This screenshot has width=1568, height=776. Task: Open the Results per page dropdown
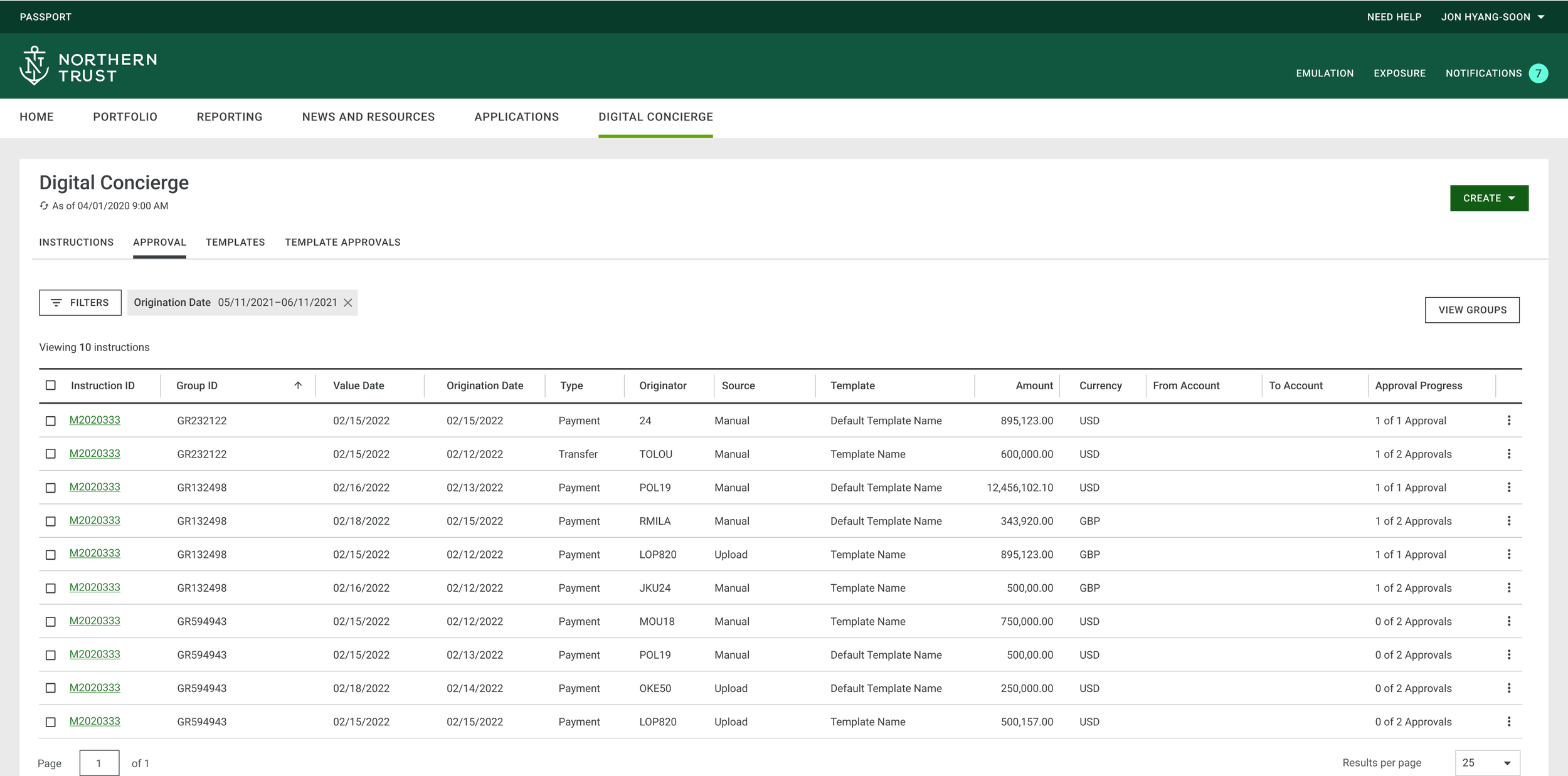1486,763
